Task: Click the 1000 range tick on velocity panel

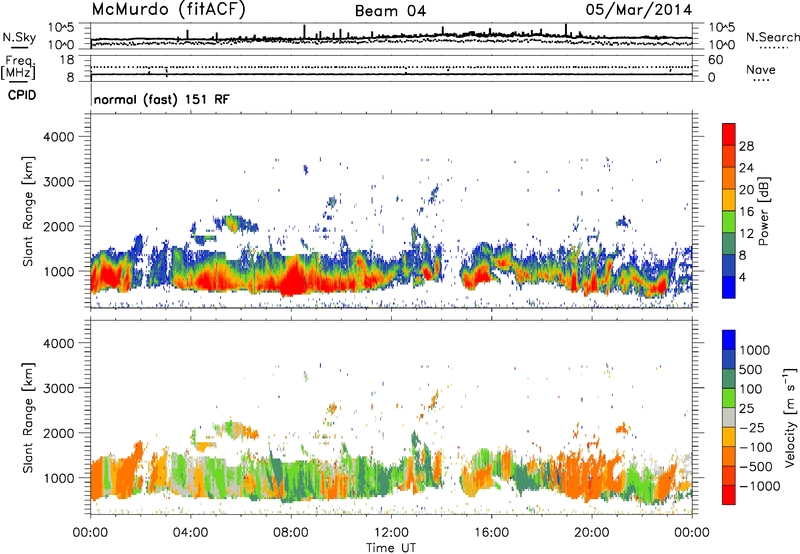Action: (x=59, y=478)
